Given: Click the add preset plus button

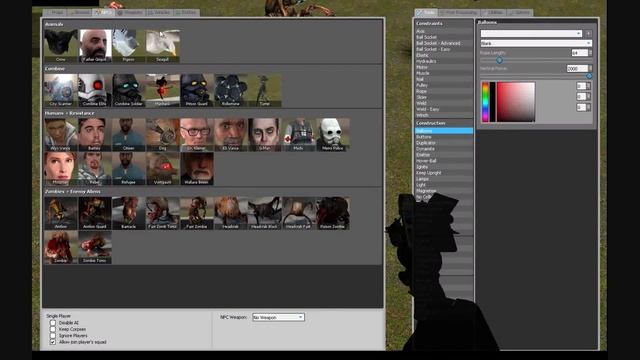Looking at the screenshot, I should [x=588, y=33].
